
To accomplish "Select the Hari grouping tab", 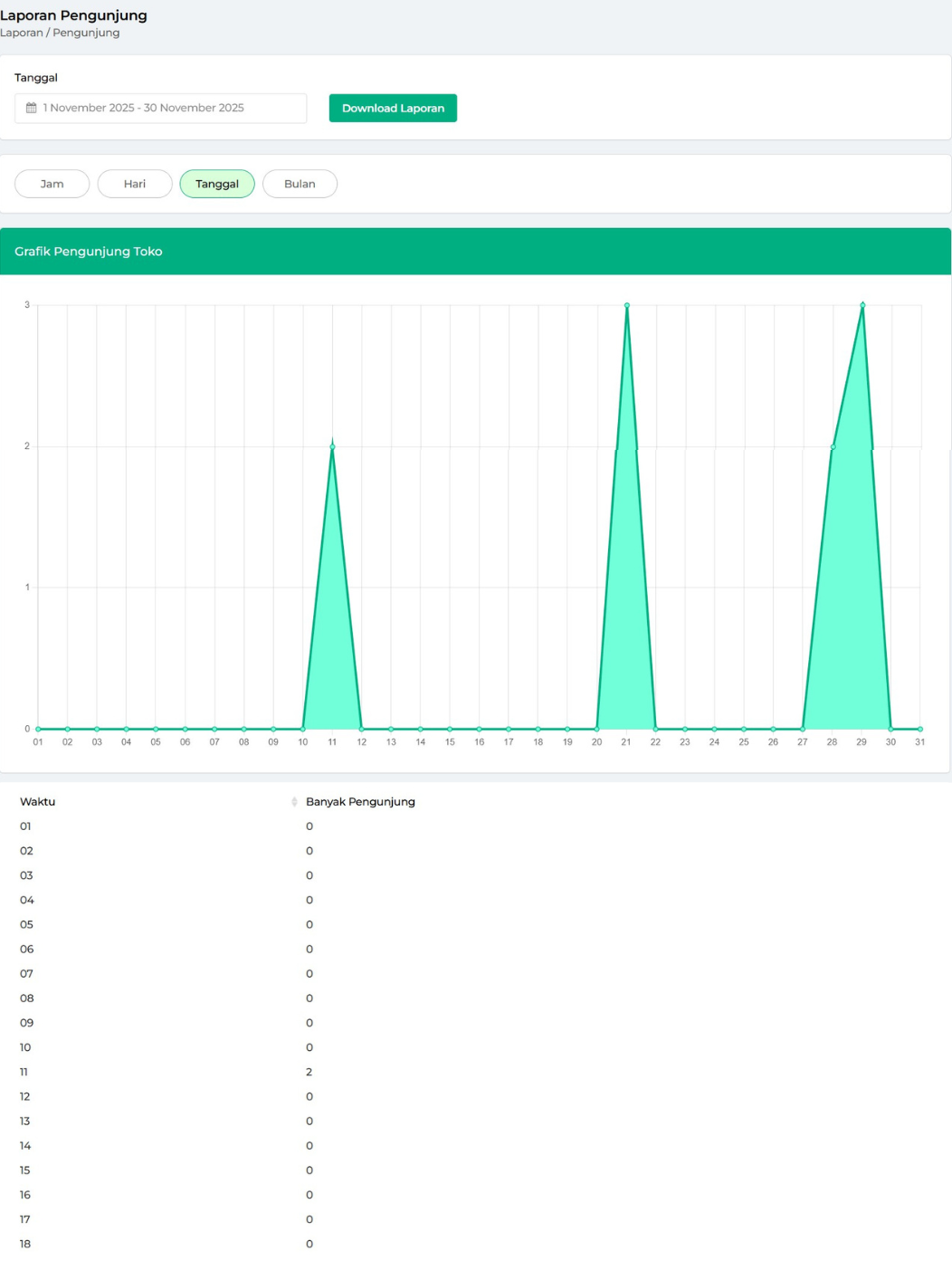I will click(135, 184).
